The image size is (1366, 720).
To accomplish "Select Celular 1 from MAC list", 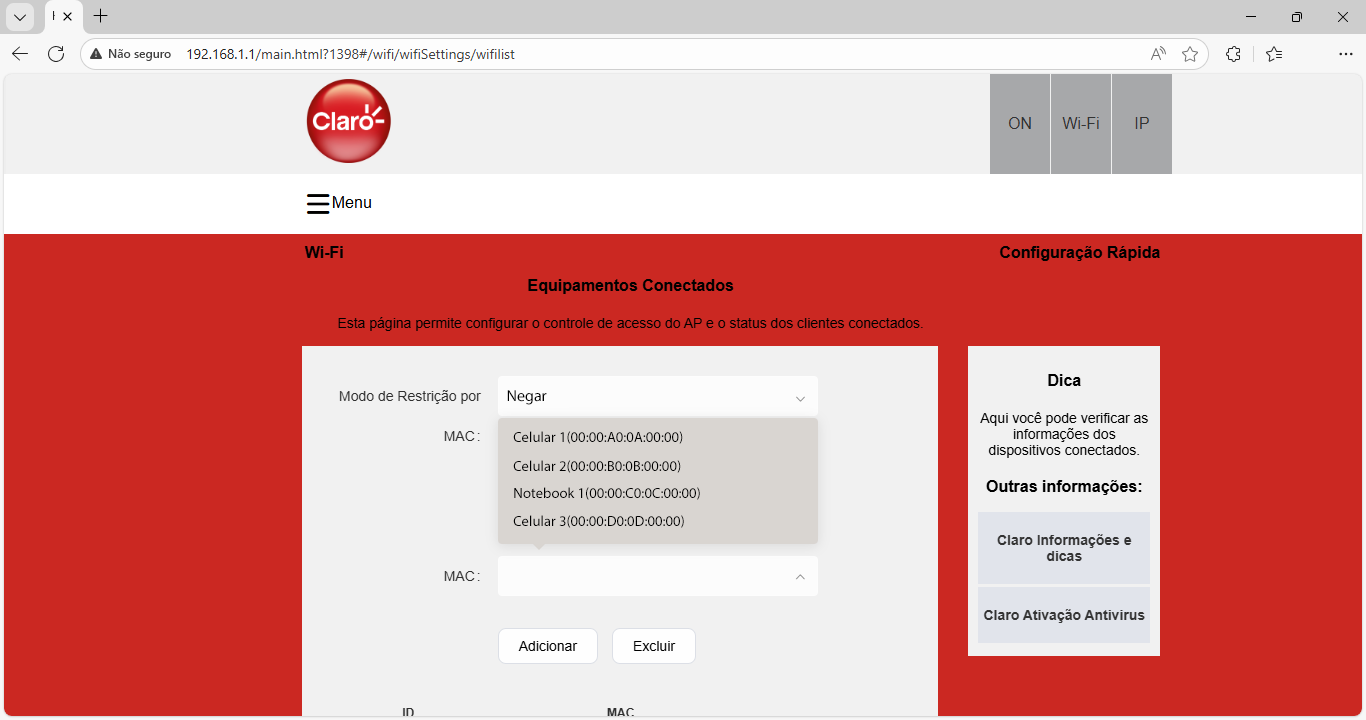I will (x=597, y=437).
